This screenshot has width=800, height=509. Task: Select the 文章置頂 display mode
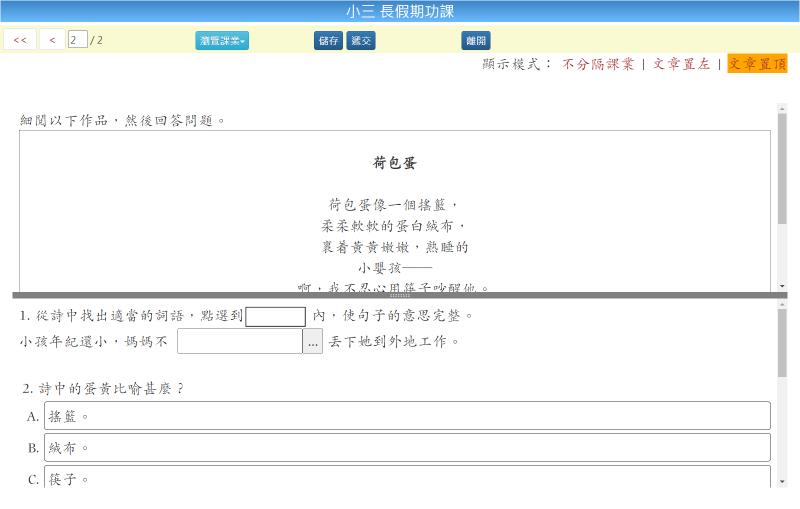[x=757, y=64]
